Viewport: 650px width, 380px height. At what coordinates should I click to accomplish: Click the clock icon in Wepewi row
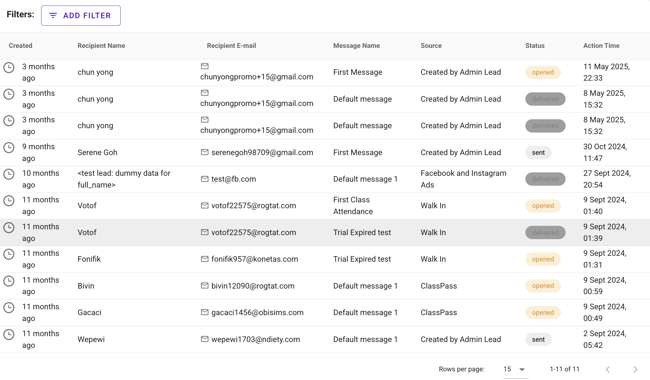pos(9,334)
